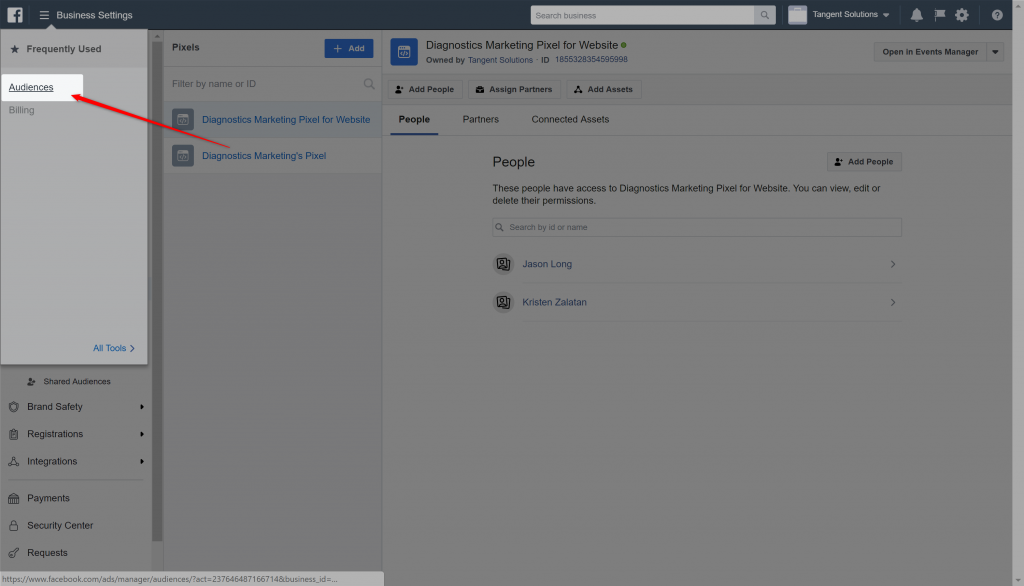This screenshot has height=586, width=1024.
Task: Open Shared Audiences in the sidebar
Action: click(77, 382)
